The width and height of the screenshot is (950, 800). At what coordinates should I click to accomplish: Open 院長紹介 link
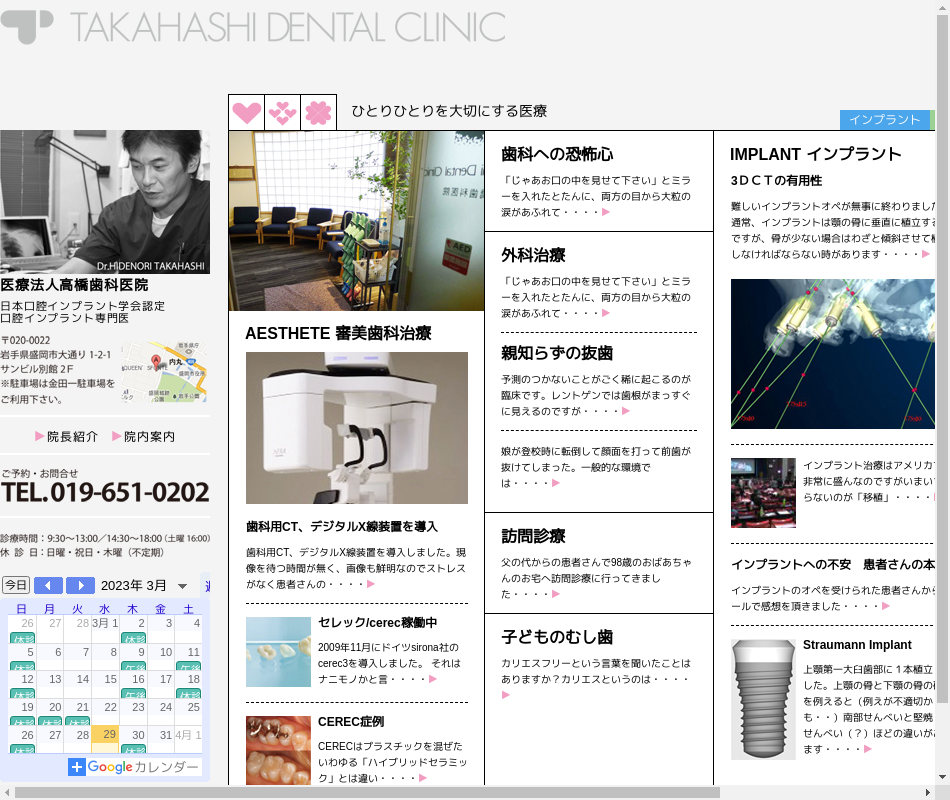pyautogui.click(x=67, y=436)
